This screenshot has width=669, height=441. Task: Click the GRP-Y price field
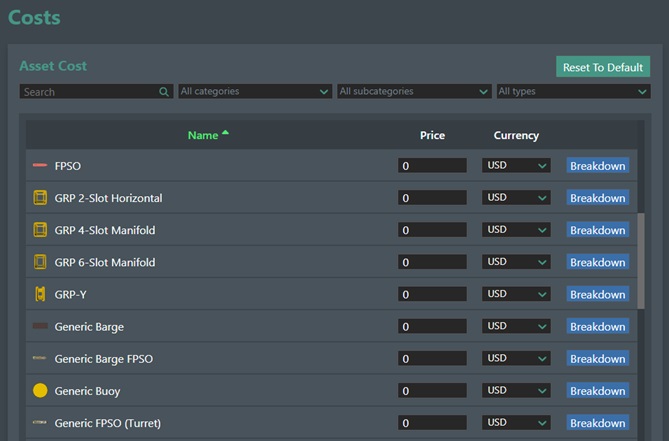pyautogui.click(x=432, y=294)
